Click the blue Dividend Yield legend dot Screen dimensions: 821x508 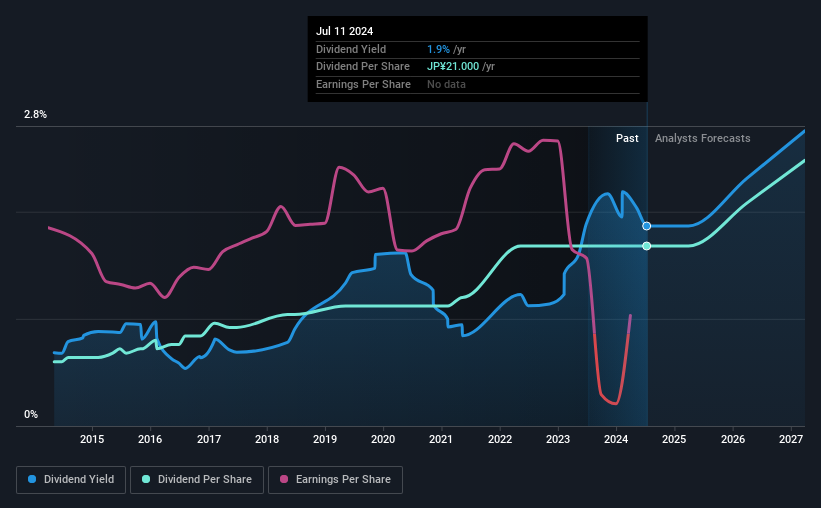click(32, 479)
